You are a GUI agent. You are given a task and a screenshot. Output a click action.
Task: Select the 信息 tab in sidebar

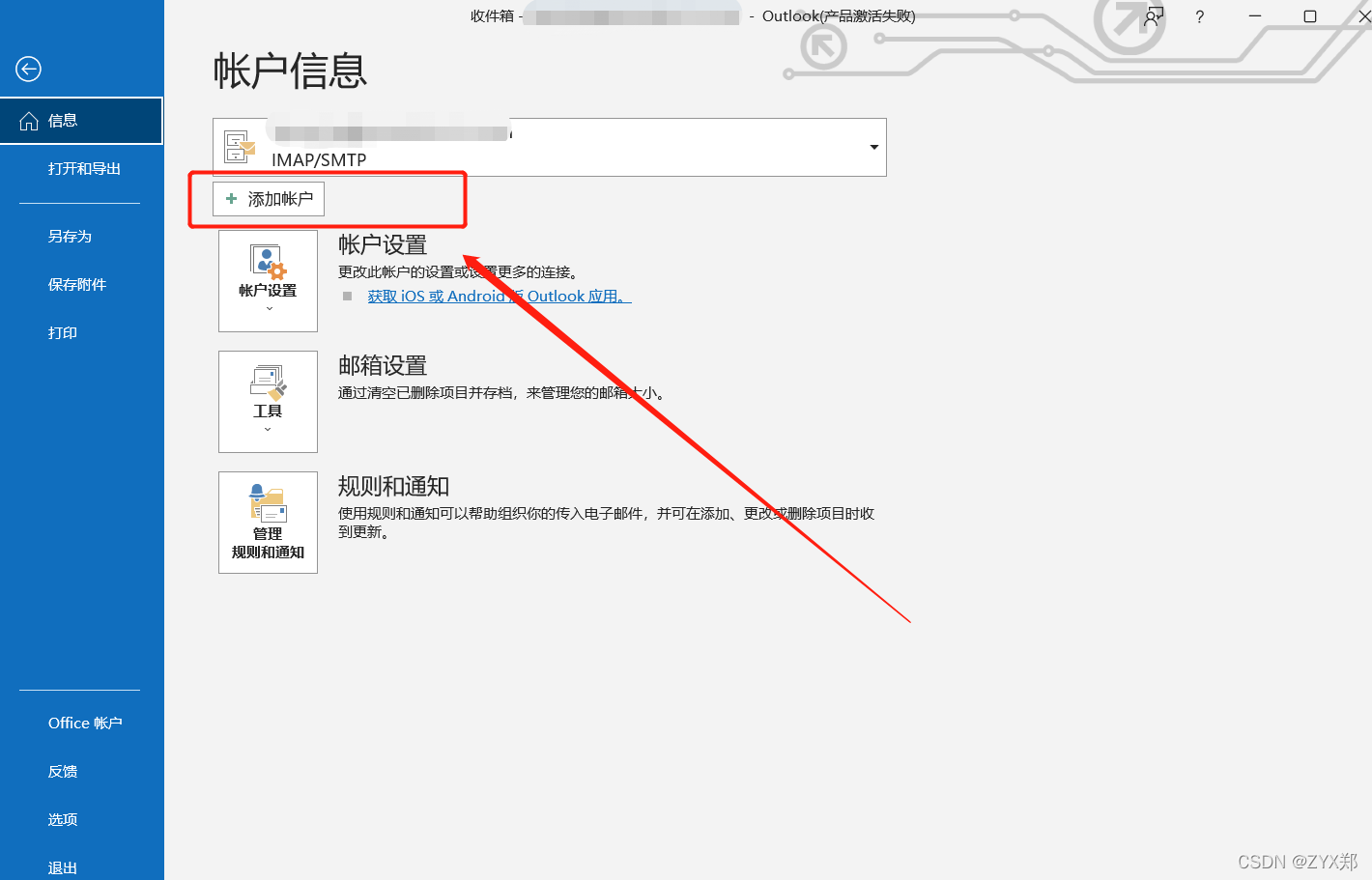click(x=81, y=121)
